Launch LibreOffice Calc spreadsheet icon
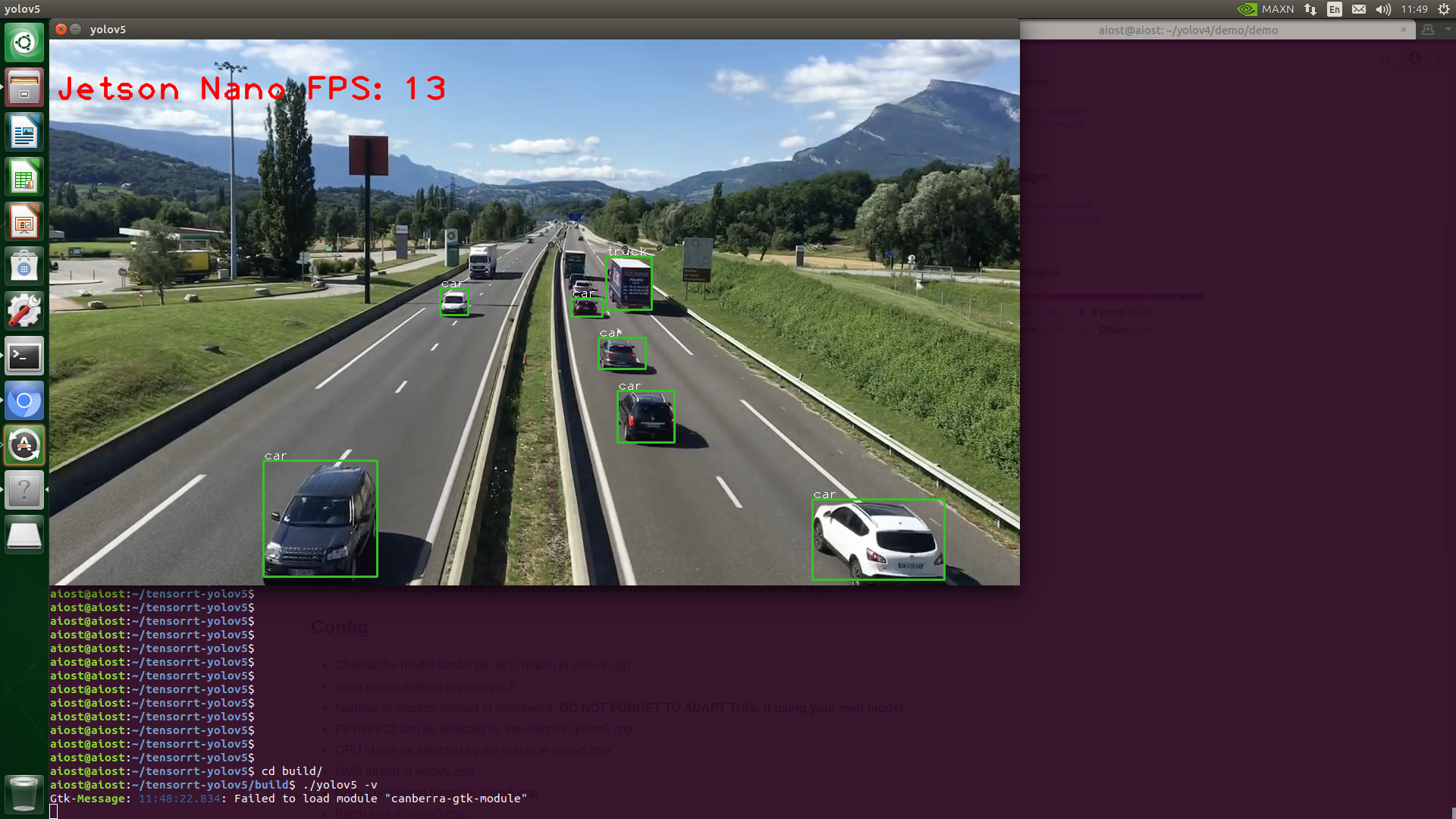Screen dimensions: 1456x819 tap(24, 177)
